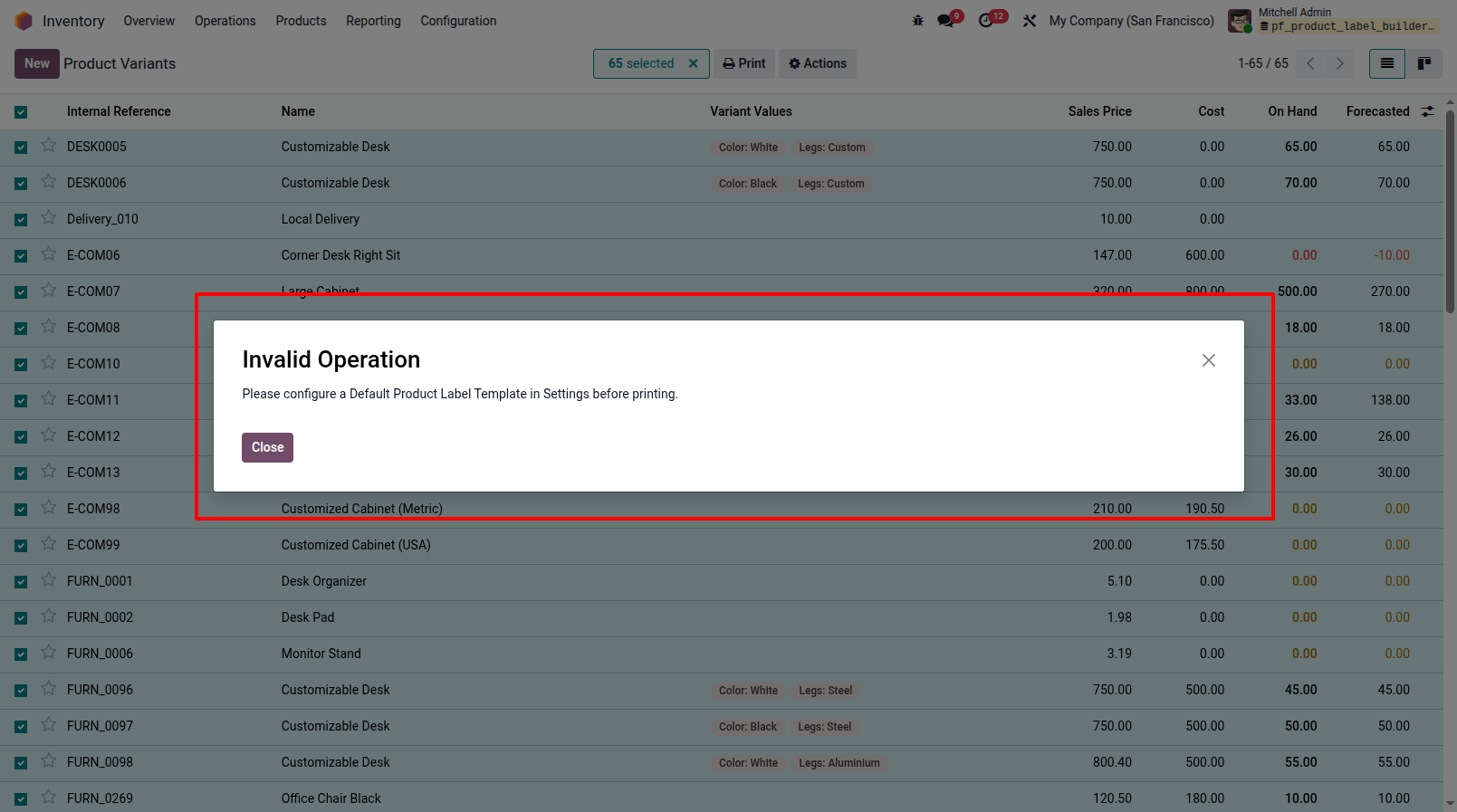
Task: Sort by Internal Reference column header
Action: tap(119, 111)
